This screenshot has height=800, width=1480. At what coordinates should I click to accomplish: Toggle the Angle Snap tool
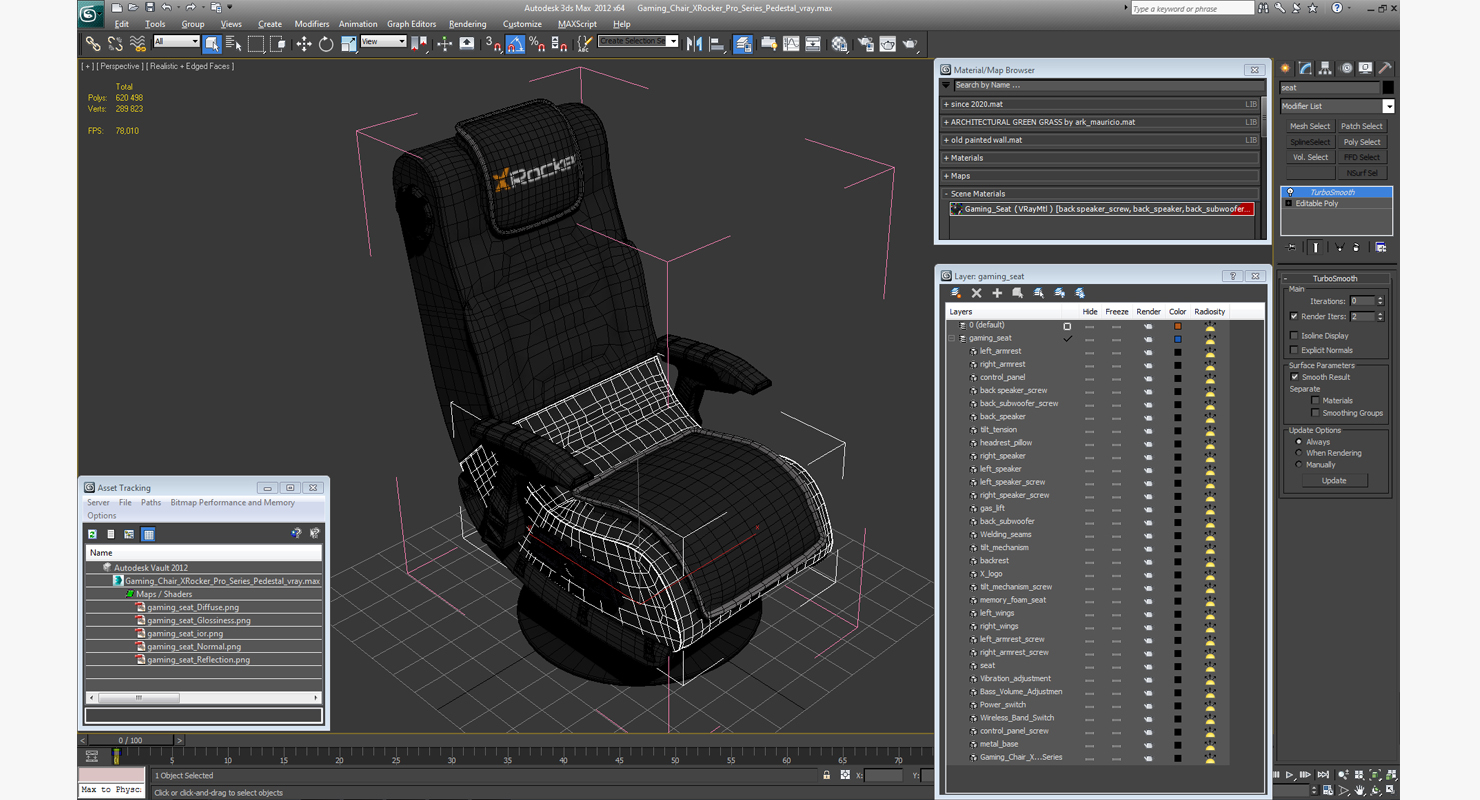[x=515, y=44]
